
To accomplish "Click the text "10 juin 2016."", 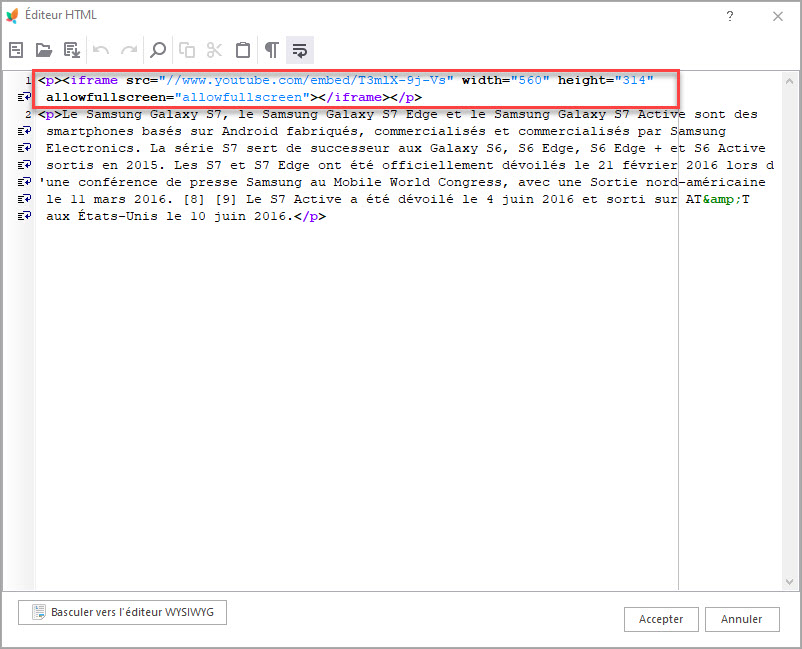I will click(242, 216).
